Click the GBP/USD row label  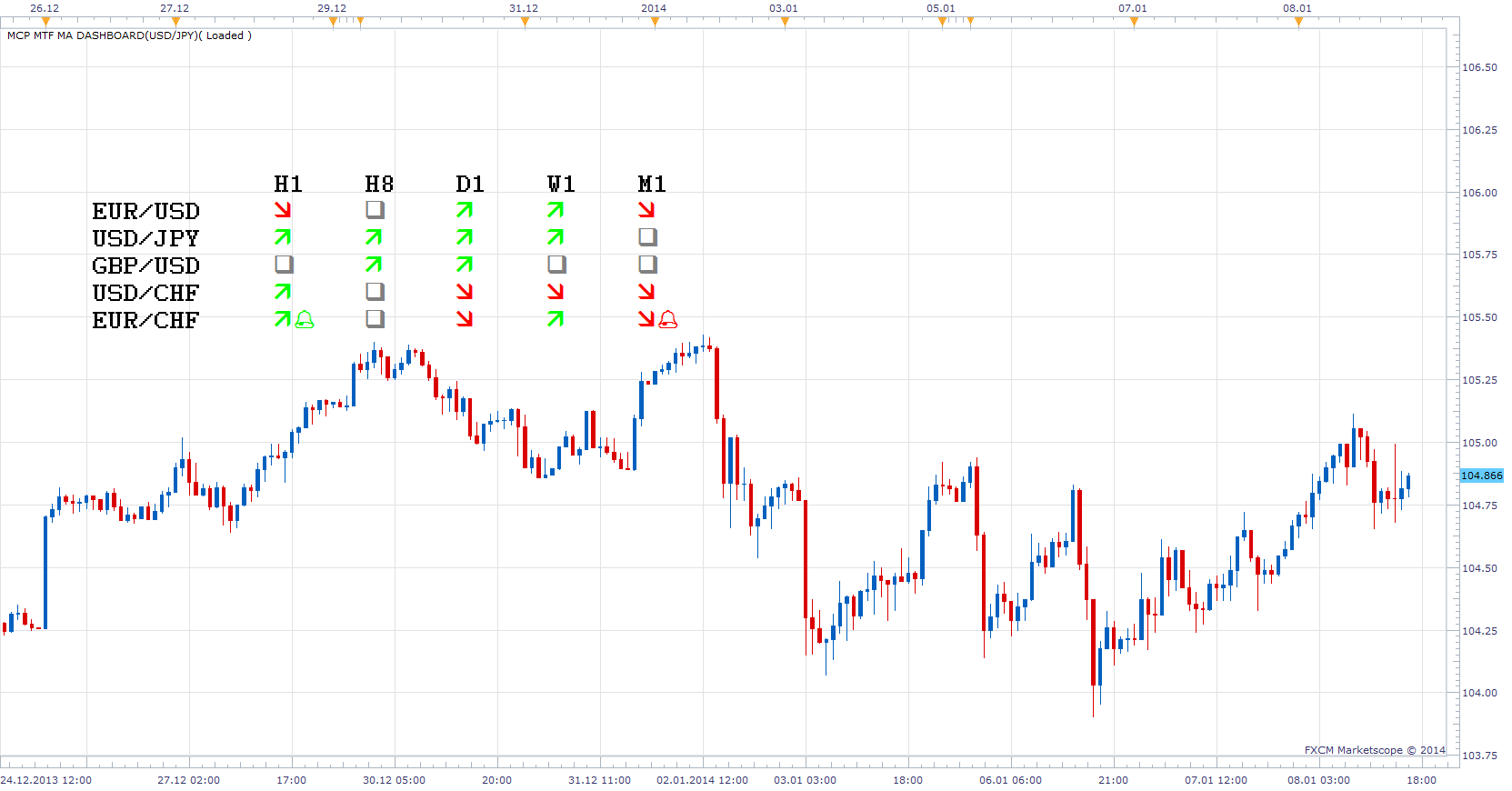click(145, 266)
